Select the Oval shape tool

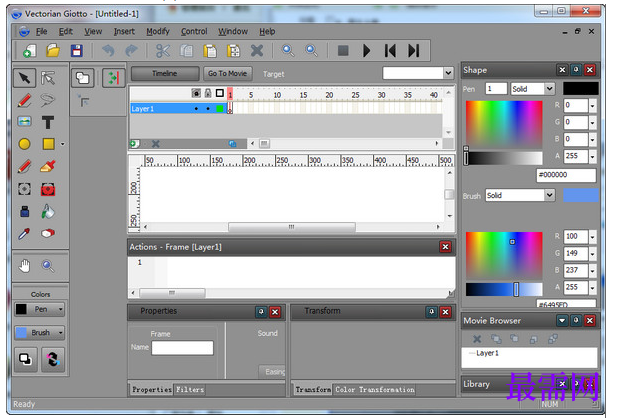(x=24, y=144)
